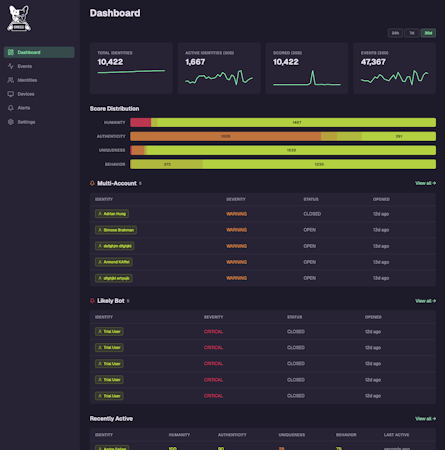Click the Likely Bot red bell icon
Image resolution: width=445 pixels, height=450 pixels.
coord(92,301)
